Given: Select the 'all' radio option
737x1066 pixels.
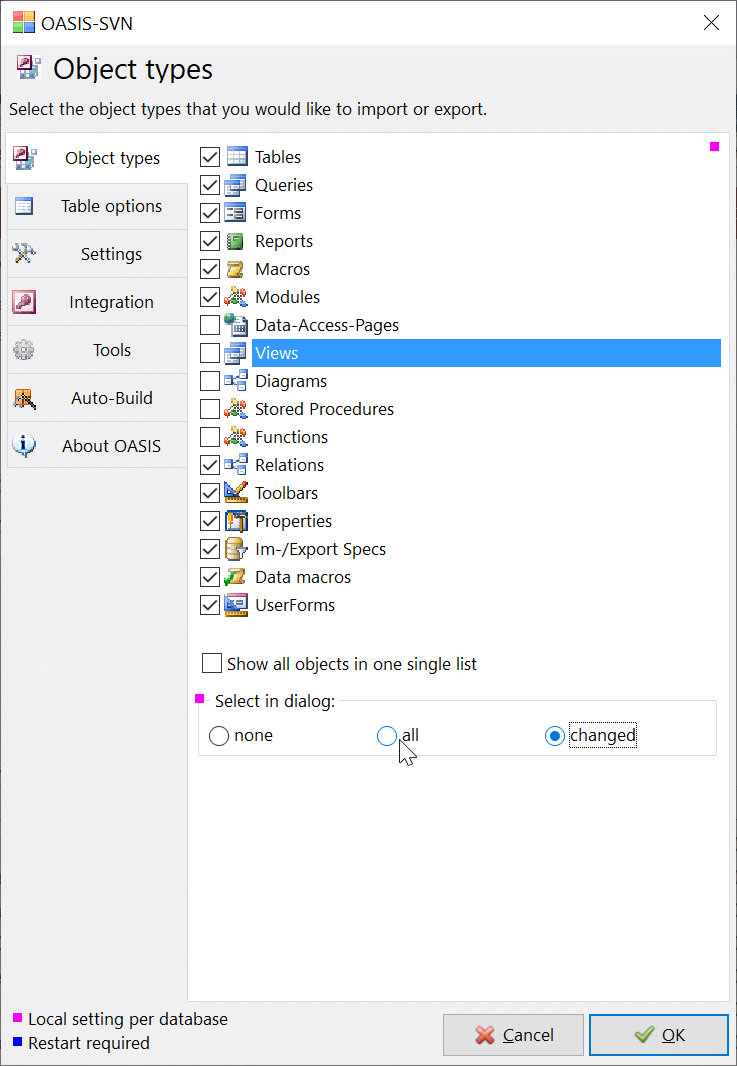Looking at the screenshot, I should [387, 736].
